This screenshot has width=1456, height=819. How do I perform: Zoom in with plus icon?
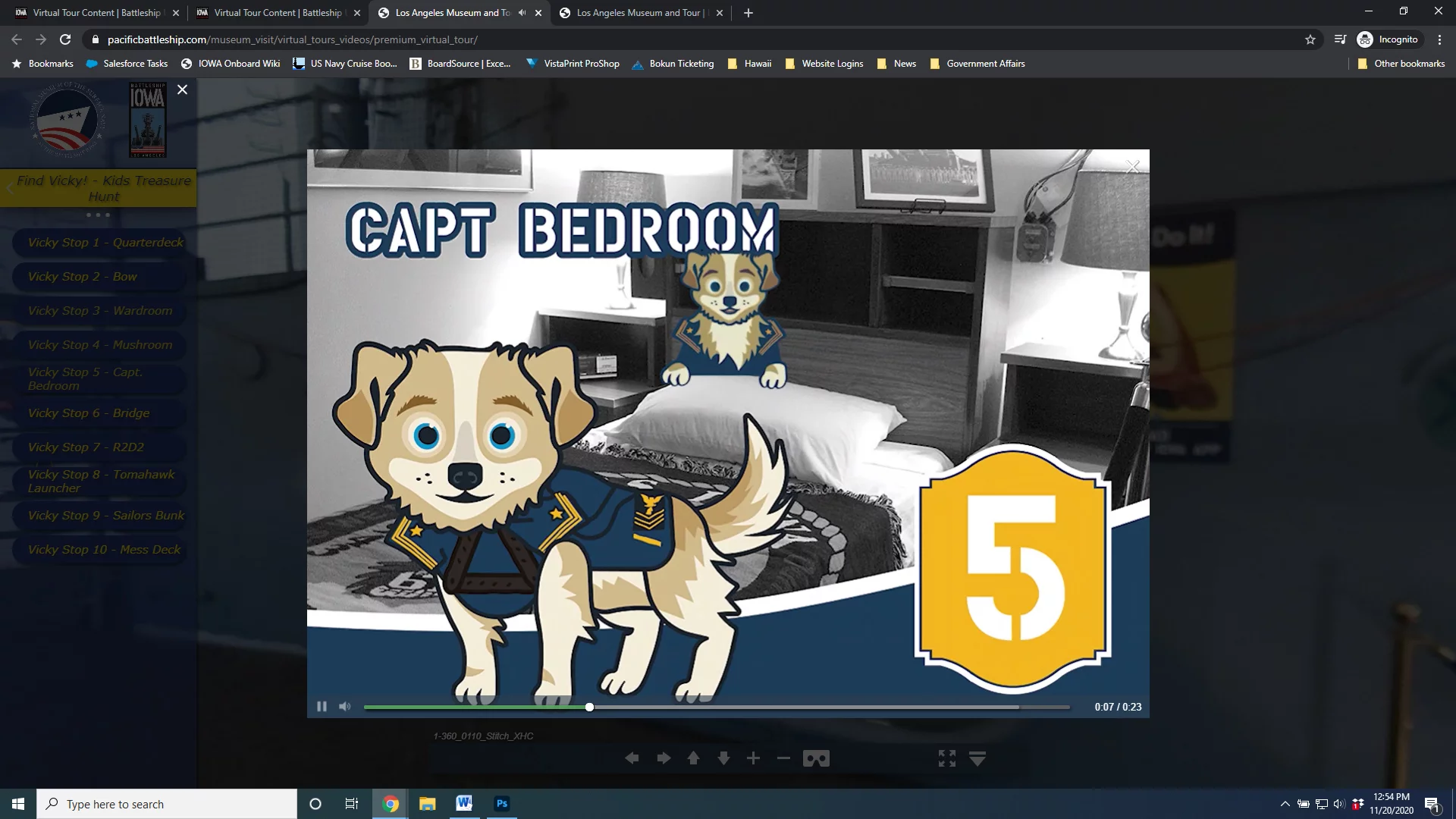[753, 758]
